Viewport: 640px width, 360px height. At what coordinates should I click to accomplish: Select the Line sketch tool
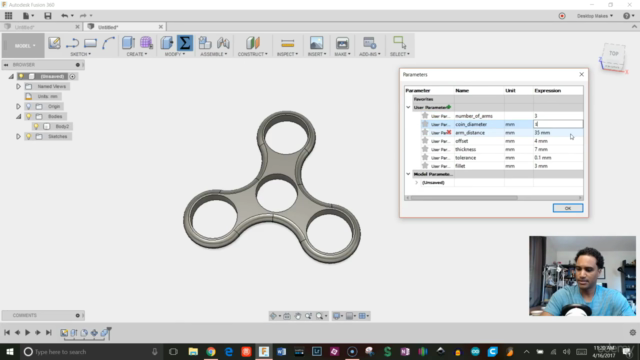pos(73,43)
